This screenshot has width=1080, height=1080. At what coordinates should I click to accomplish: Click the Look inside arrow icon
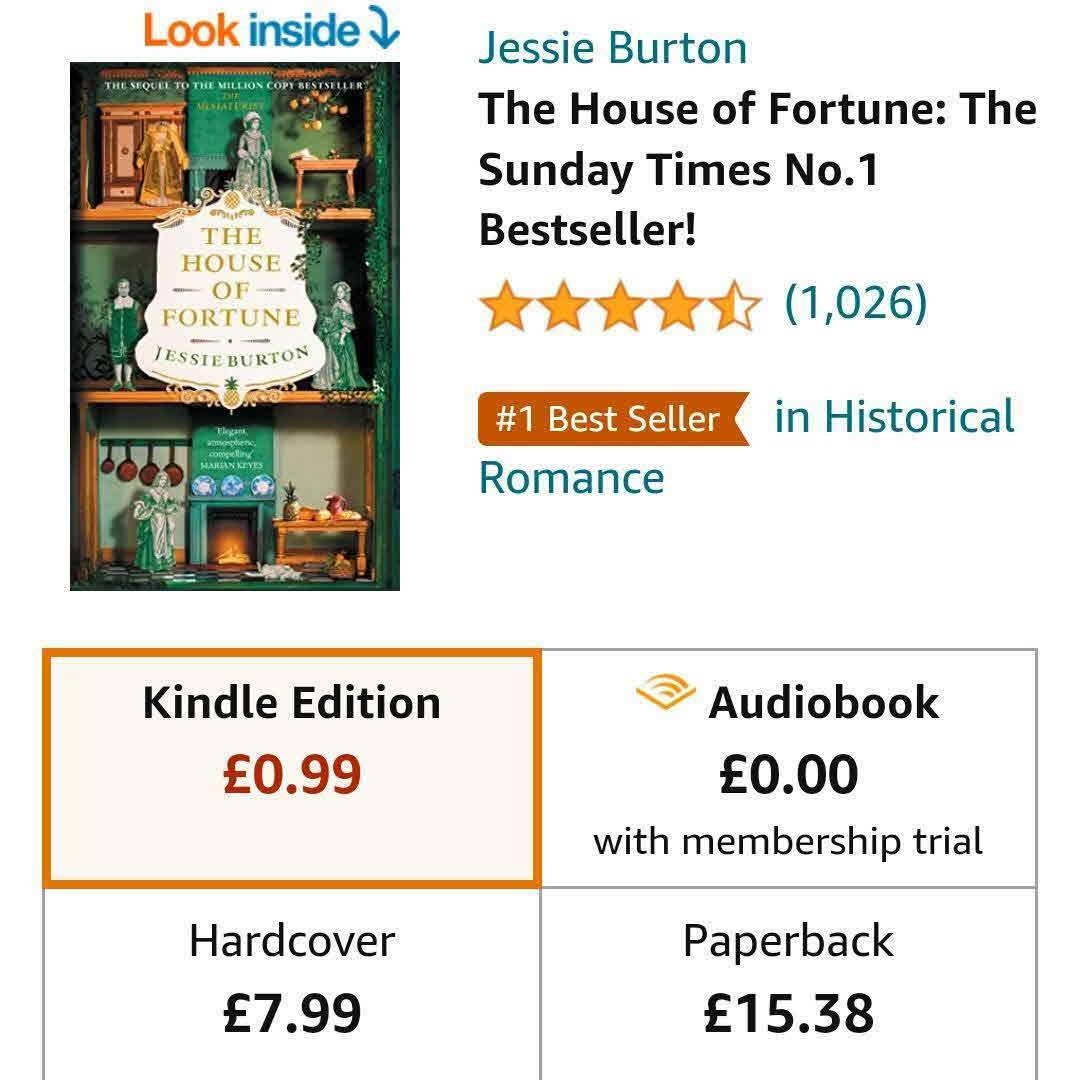pos(384,28)
